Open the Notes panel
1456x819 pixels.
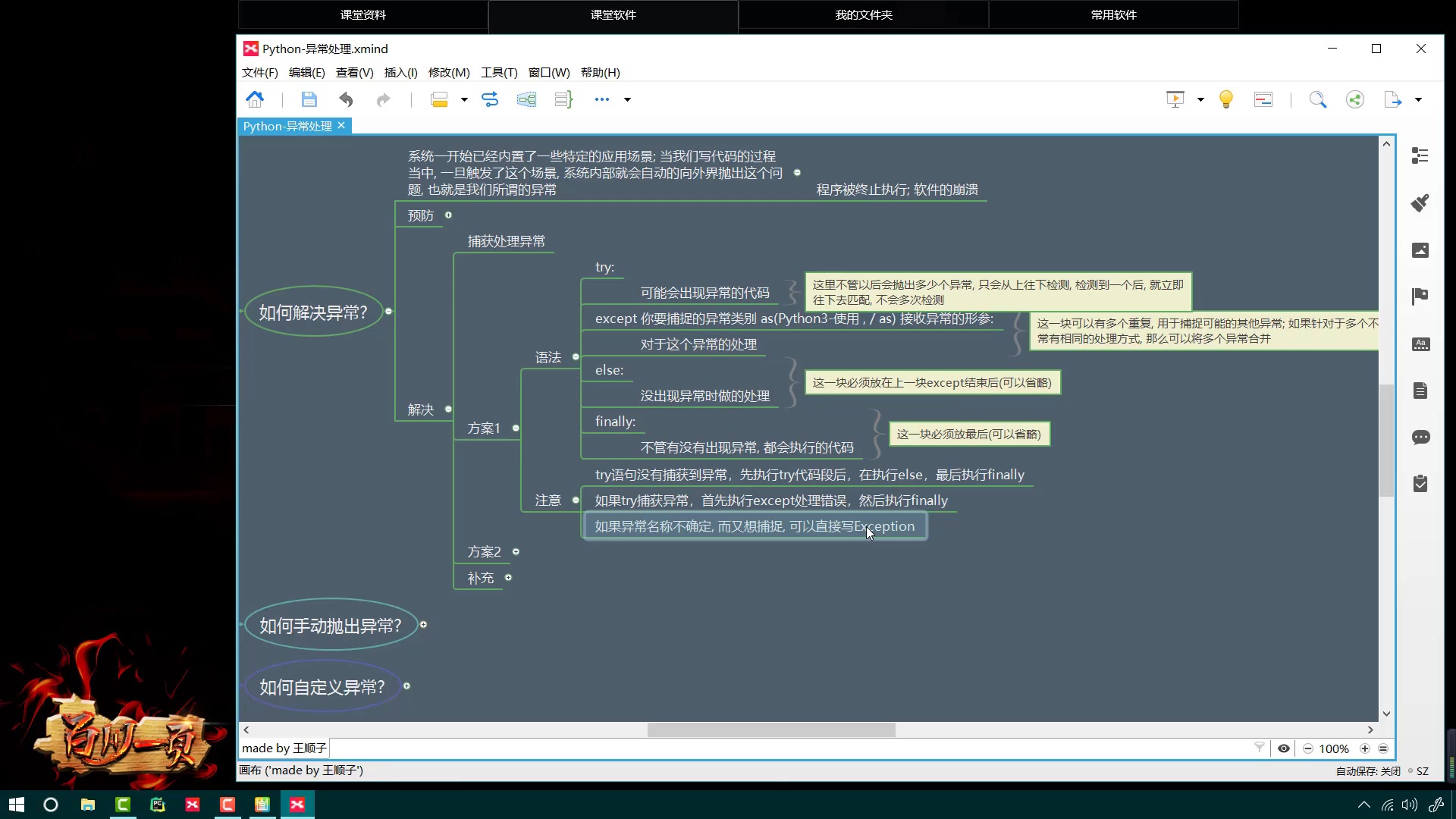tap(1421, 391)
